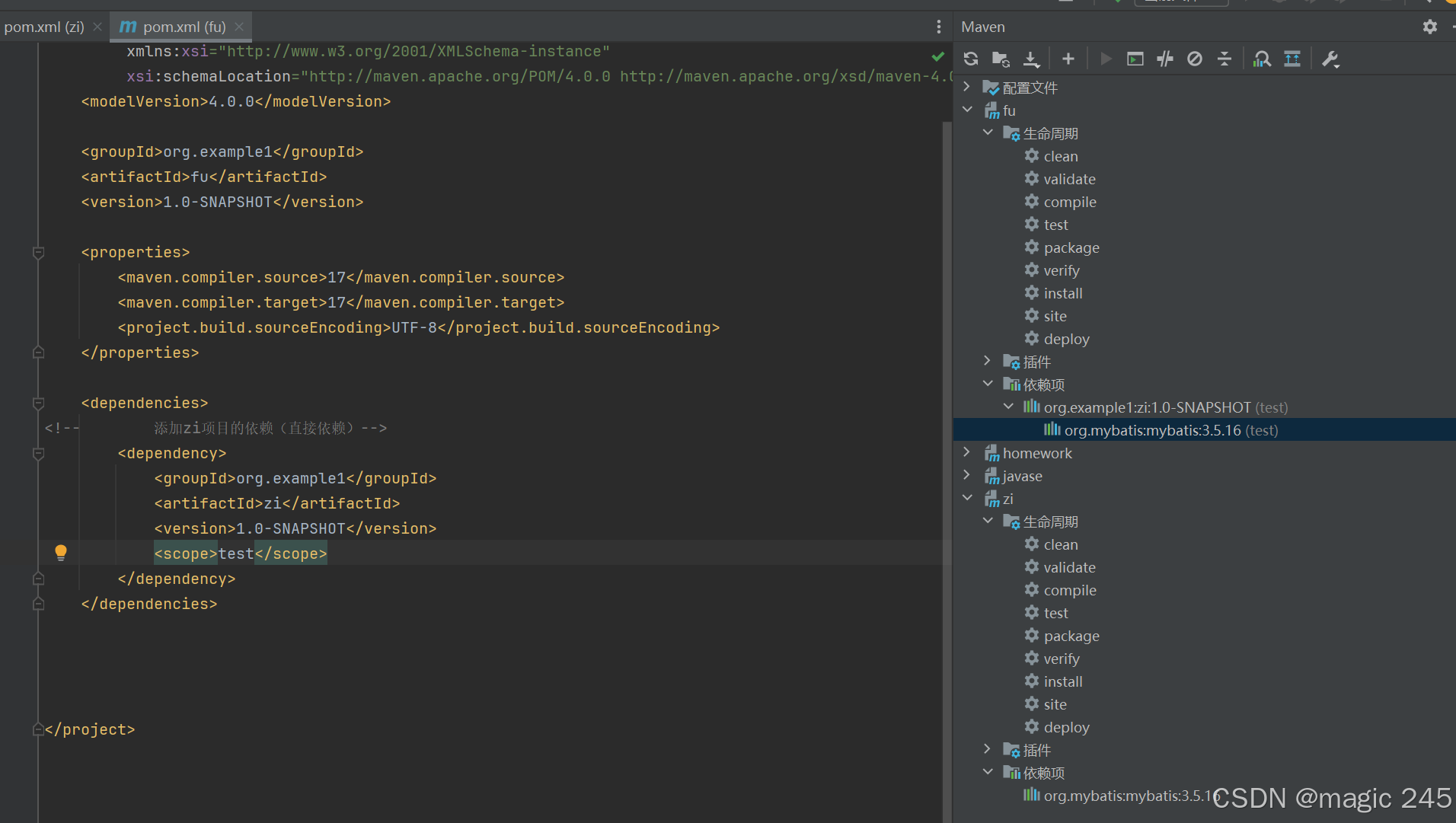Click the Collapse All icon
Viewport: 1456px width, 823px height.
(1225, 59)
